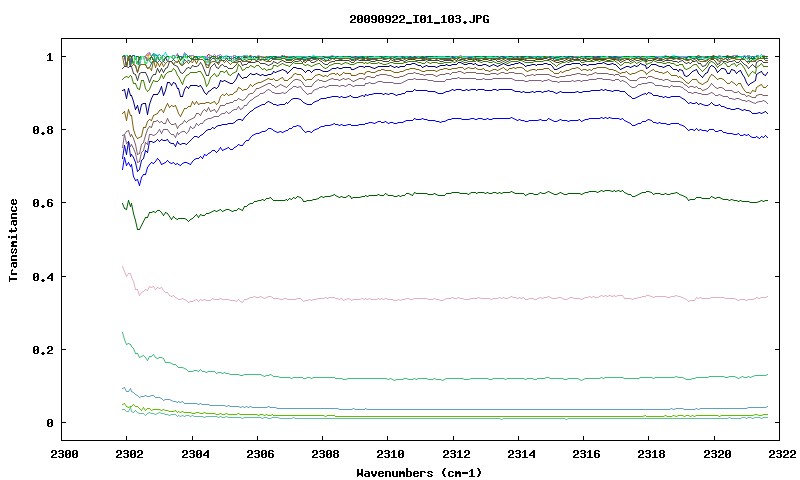This screenshot has width=800, height=480.
Task: Click the y-axis tick label 0.2
Action: 43,350
